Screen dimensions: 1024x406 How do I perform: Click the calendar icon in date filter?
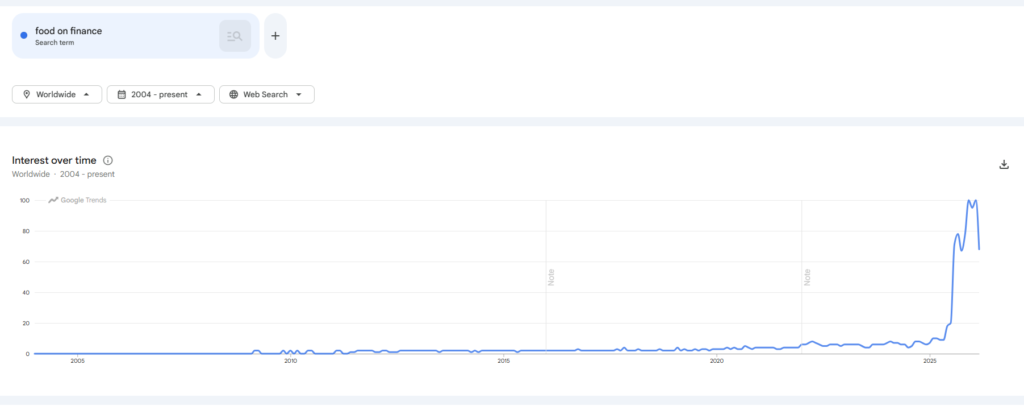coord(121,95)
